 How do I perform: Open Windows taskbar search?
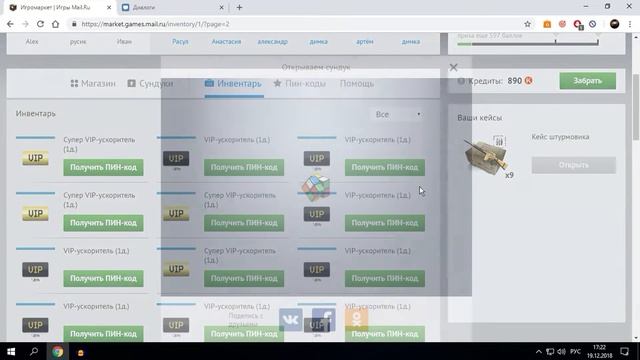click(x=34, y=351)
